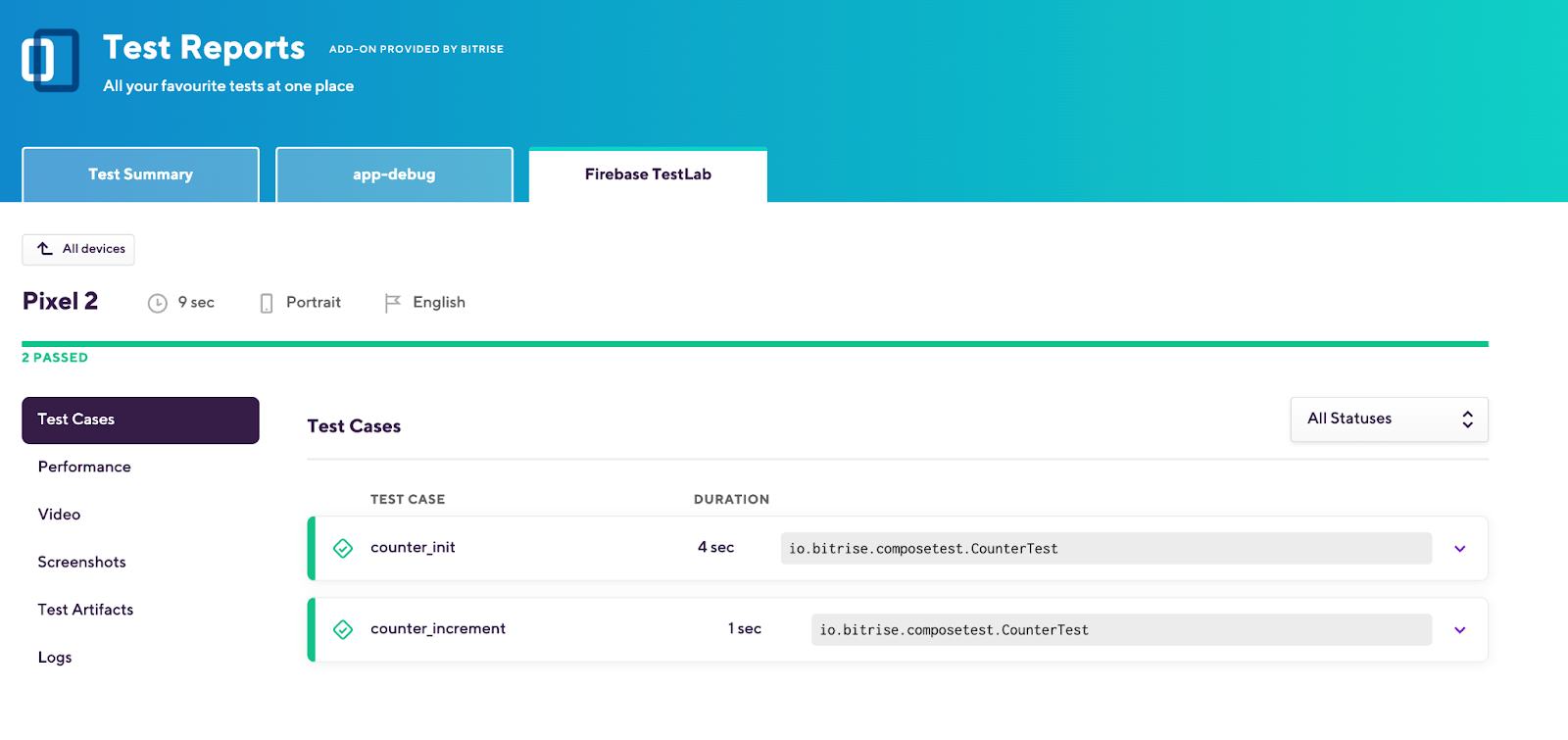Click the passed status icon for counter_increment
Screen dimensions: 1568x740
point(343,629)
